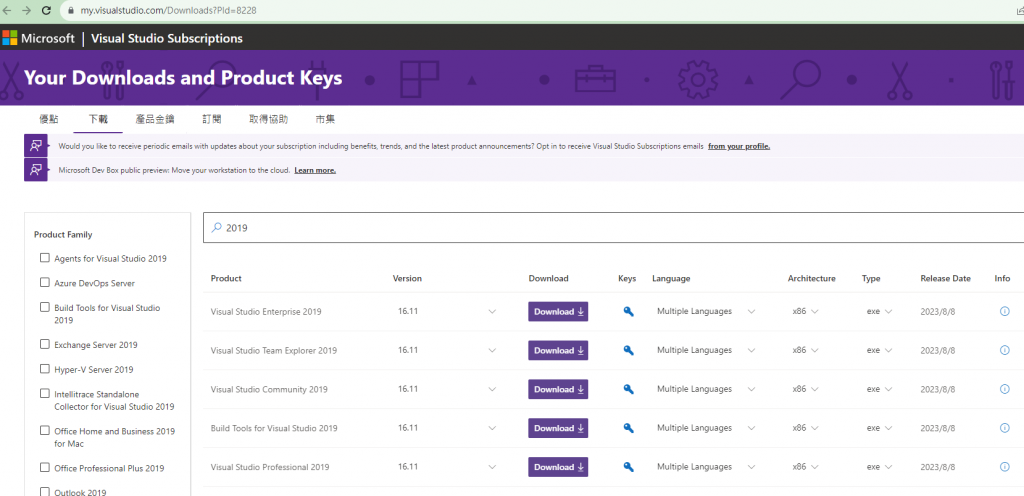Open info icon for Visual Studio Professional 2019
The width and height of the screenshot is (1024, 496).
[1004, 467]
